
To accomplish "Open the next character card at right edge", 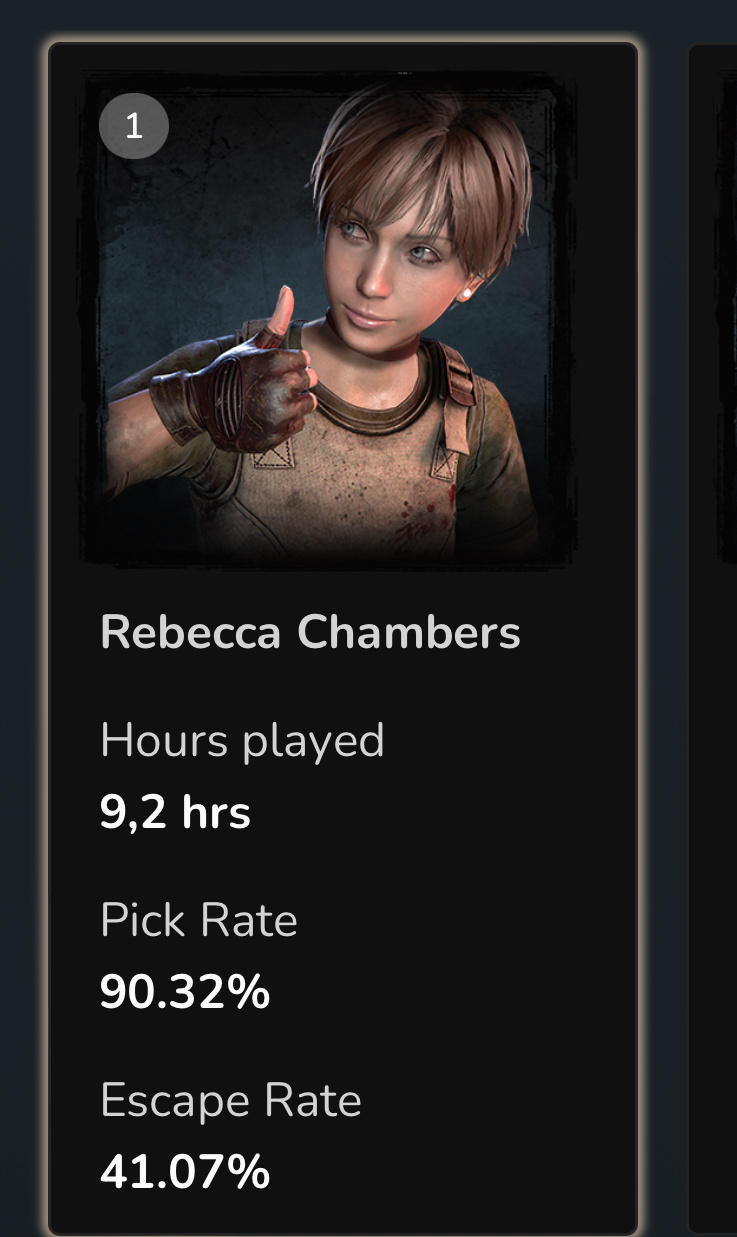I will tap(713, 638).
